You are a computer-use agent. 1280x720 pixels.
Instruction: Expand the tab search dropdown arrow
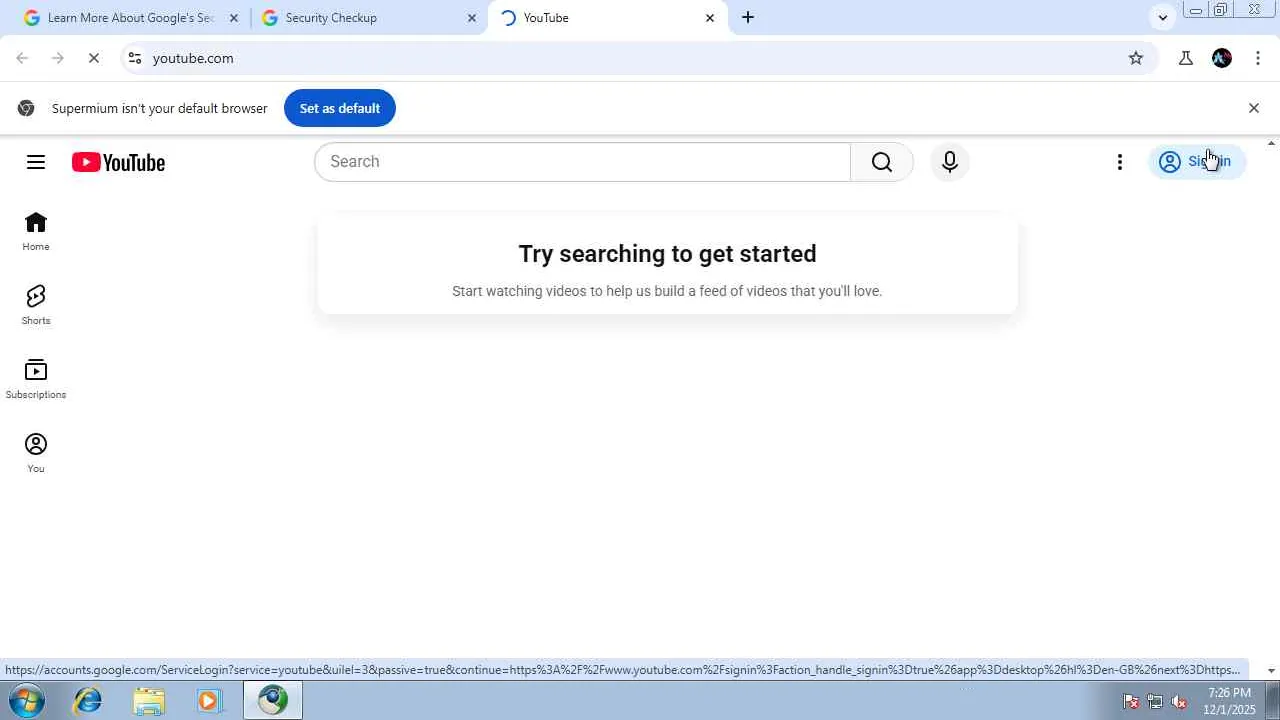pyautogui.click(x=1162, y=17)
